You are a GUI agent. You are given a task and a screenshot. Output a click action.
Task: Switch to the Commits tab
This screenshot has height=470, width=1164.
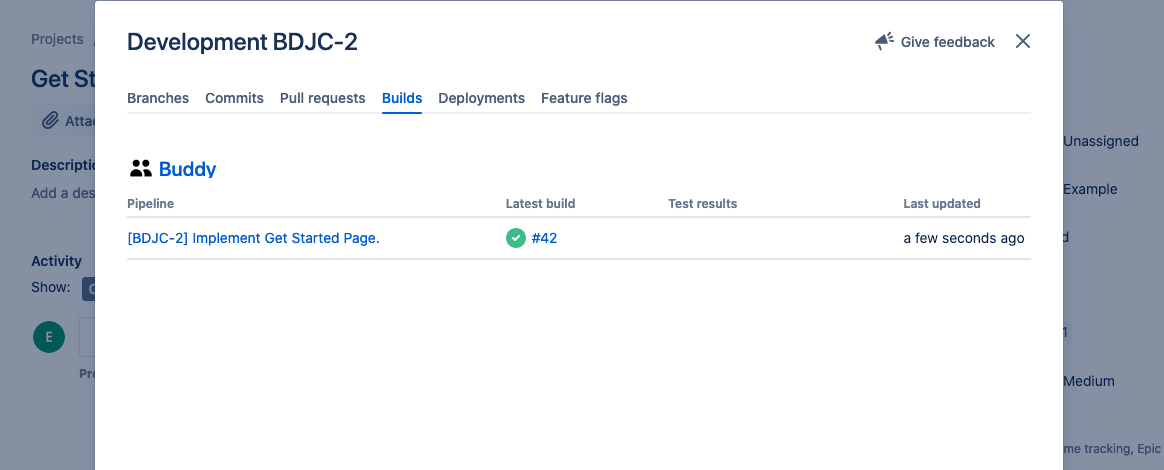[x=235, y=98]
